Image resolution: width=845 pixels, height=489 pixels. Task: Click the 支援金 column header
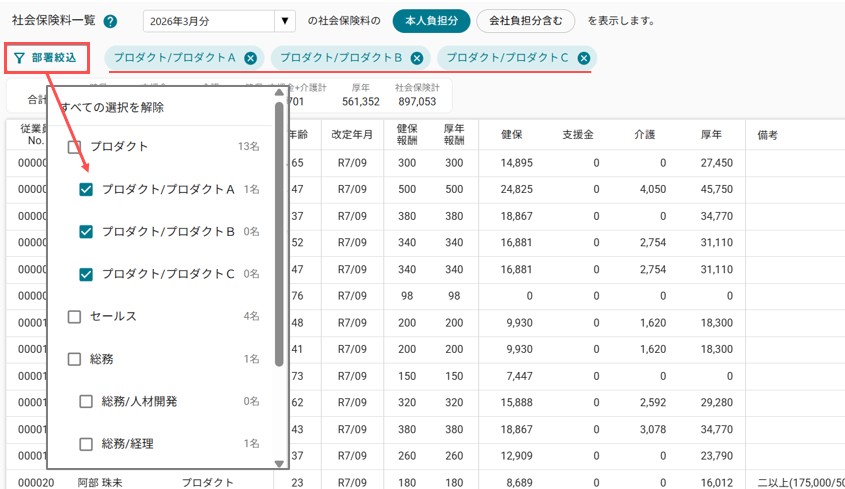click(x=578, y=135)
